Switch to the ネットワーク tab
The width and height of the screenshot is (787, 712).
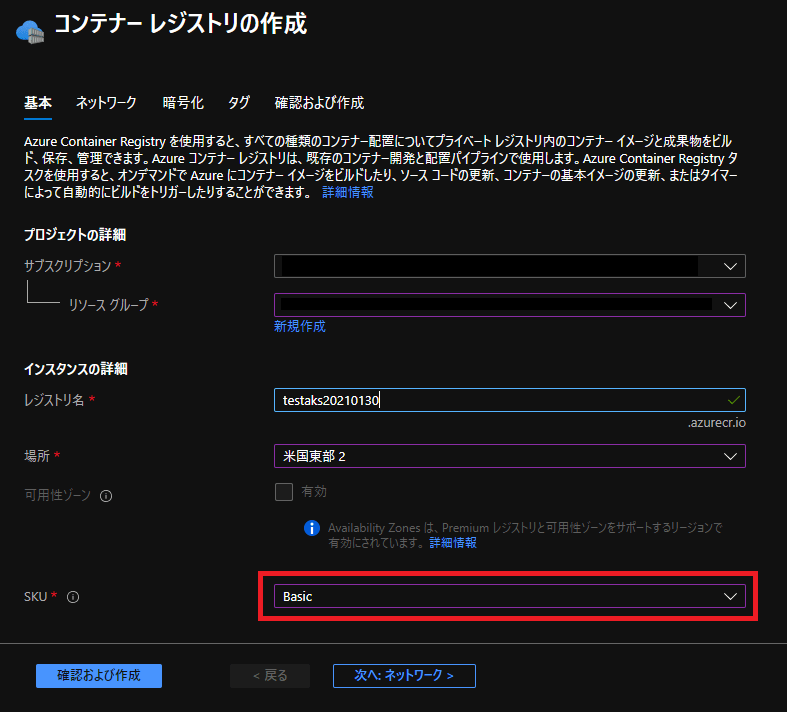106,103
